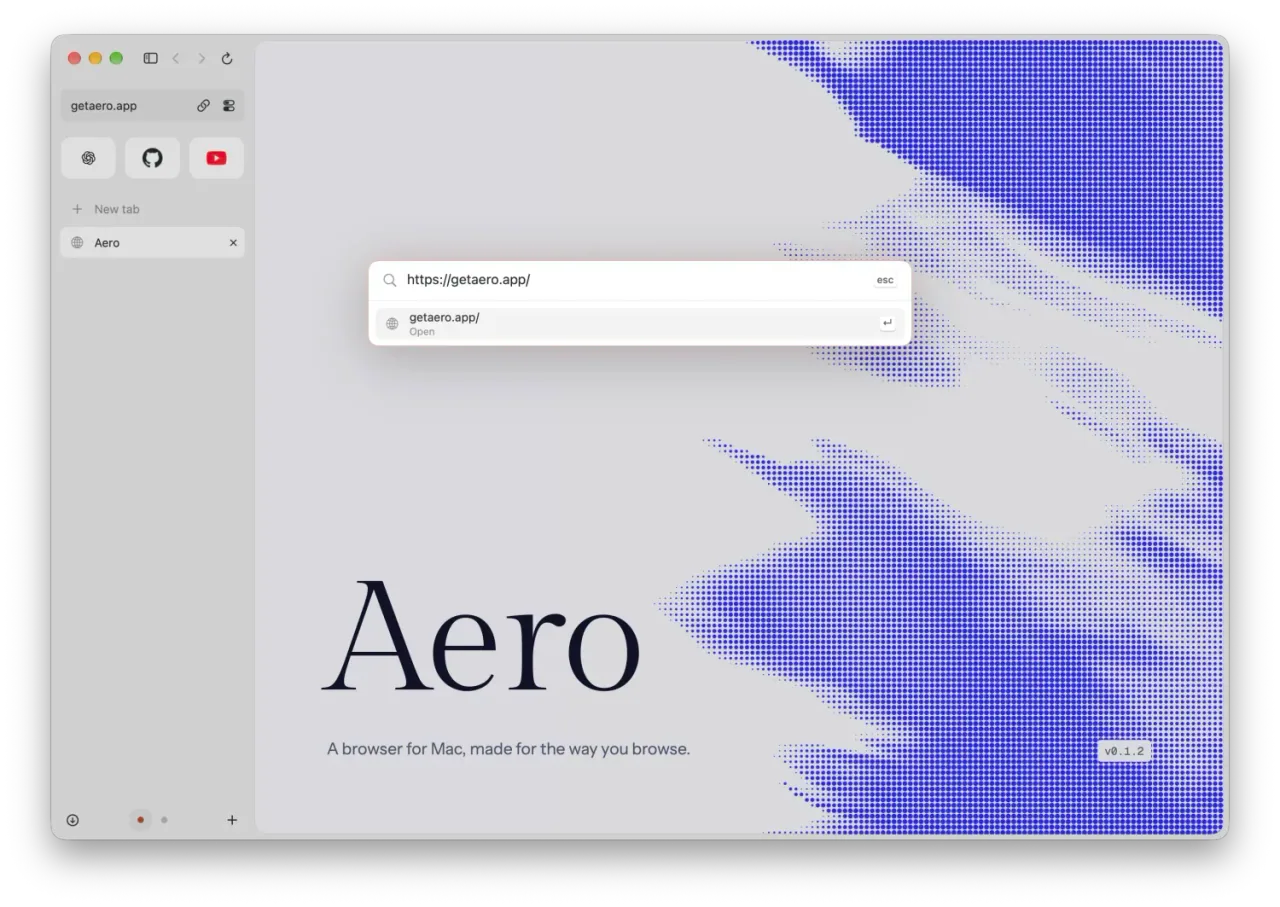Image resolution: width=1280 pixels, height=907 pixels.
Task: Reload the page
Action: tap(227, 58)
